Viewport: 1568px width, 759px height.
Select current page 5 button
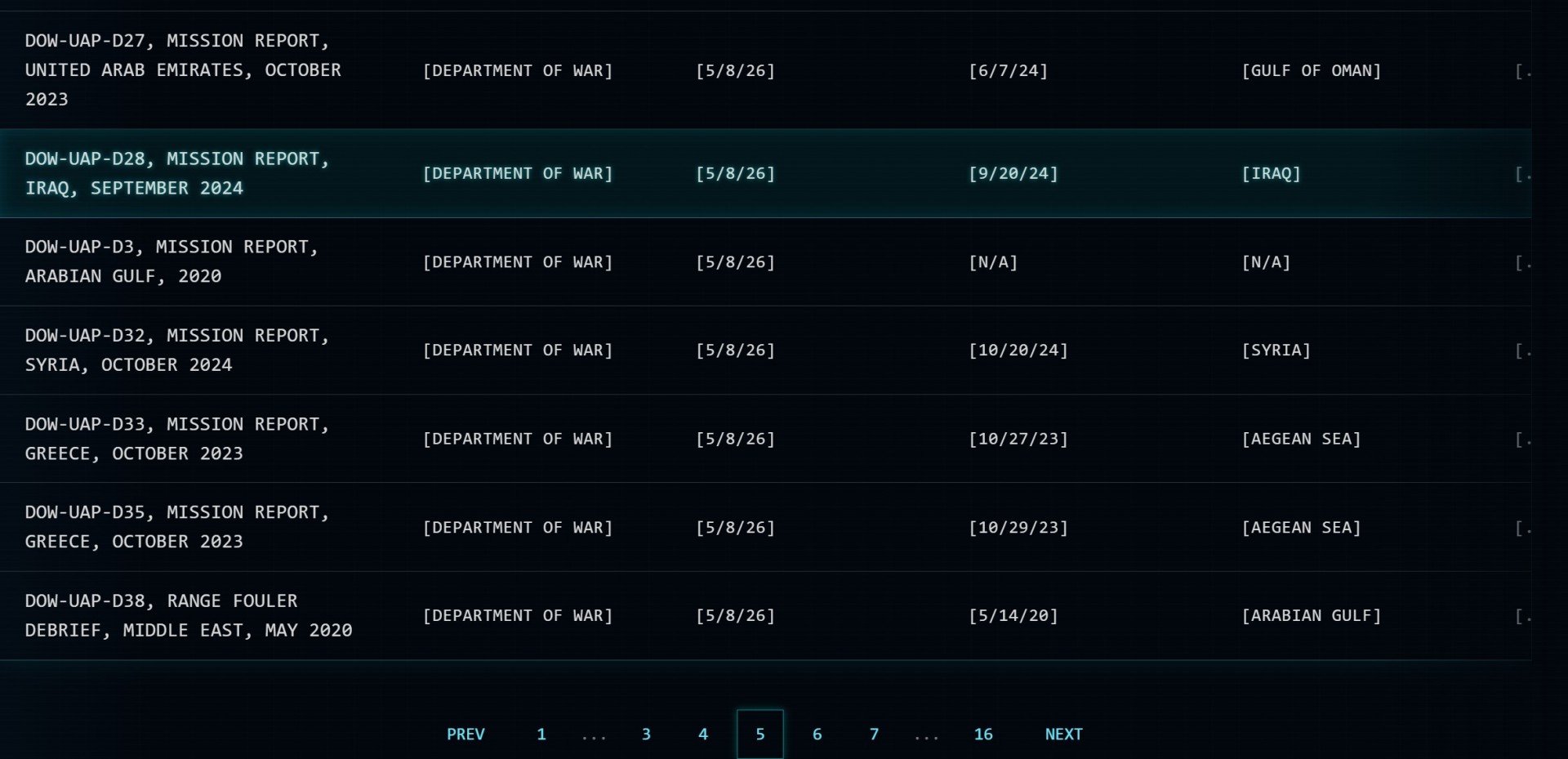point(760,734)
